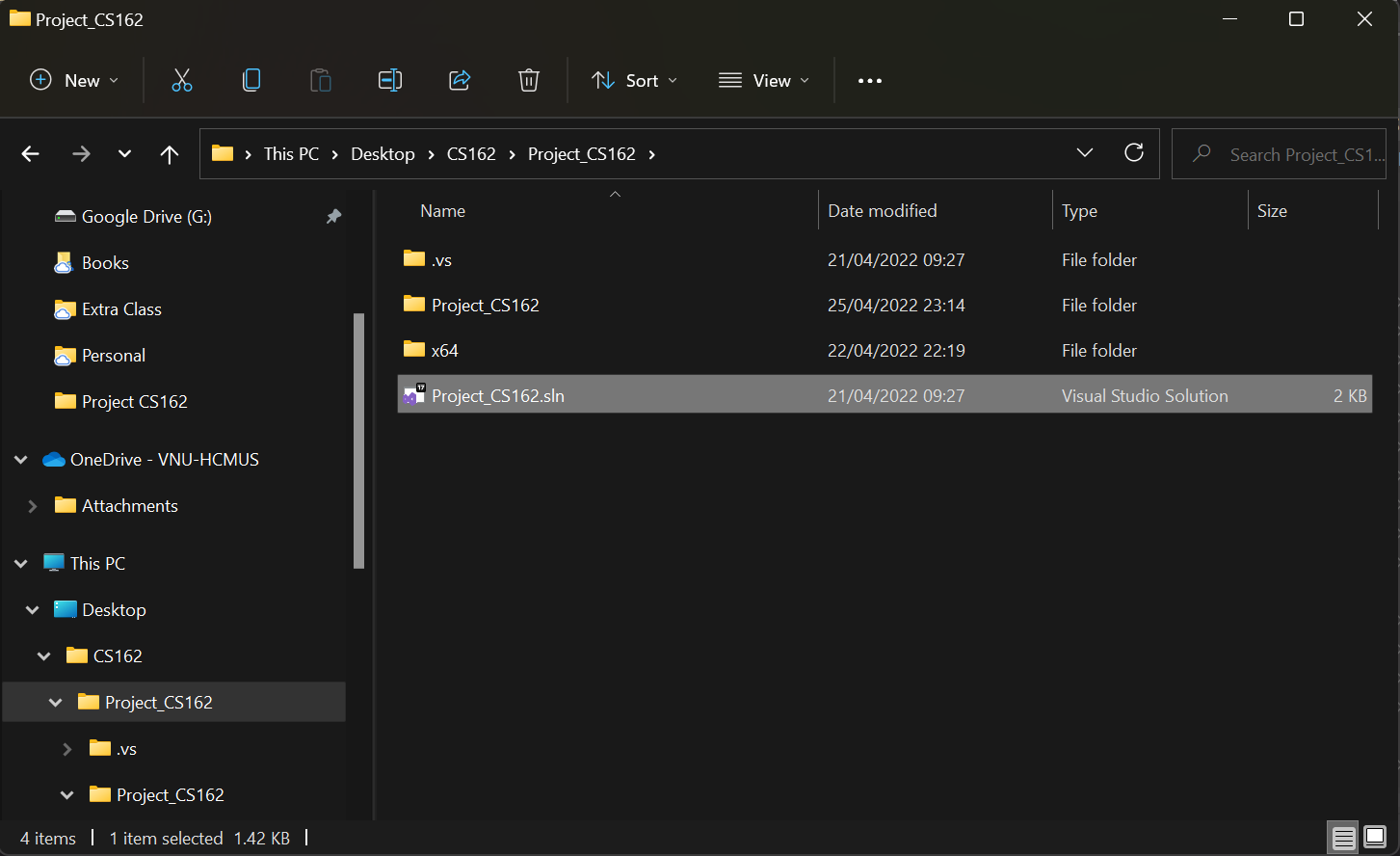Unpin Google Drive (G:) from Quick access
Screen dimensions: 1400x856
[333, 216]
